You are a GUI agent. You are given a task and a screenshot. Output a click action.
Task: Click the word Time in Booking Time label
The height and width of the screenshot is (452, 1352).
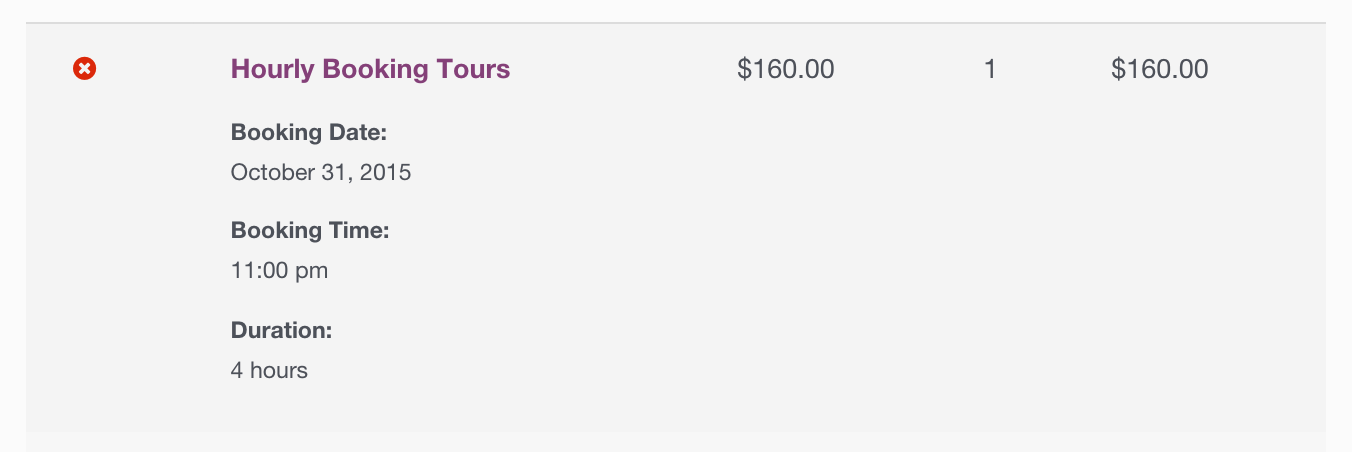(x=360, y=230)
